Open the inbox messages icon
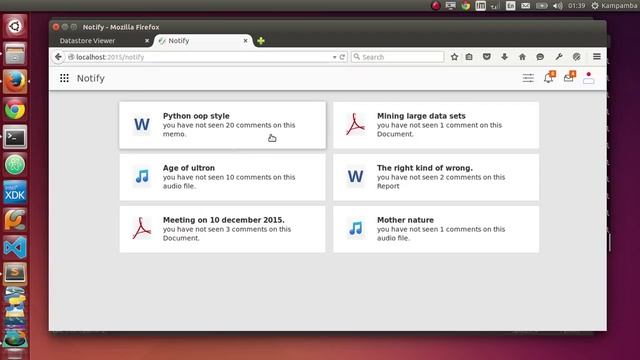 [569, 77]
